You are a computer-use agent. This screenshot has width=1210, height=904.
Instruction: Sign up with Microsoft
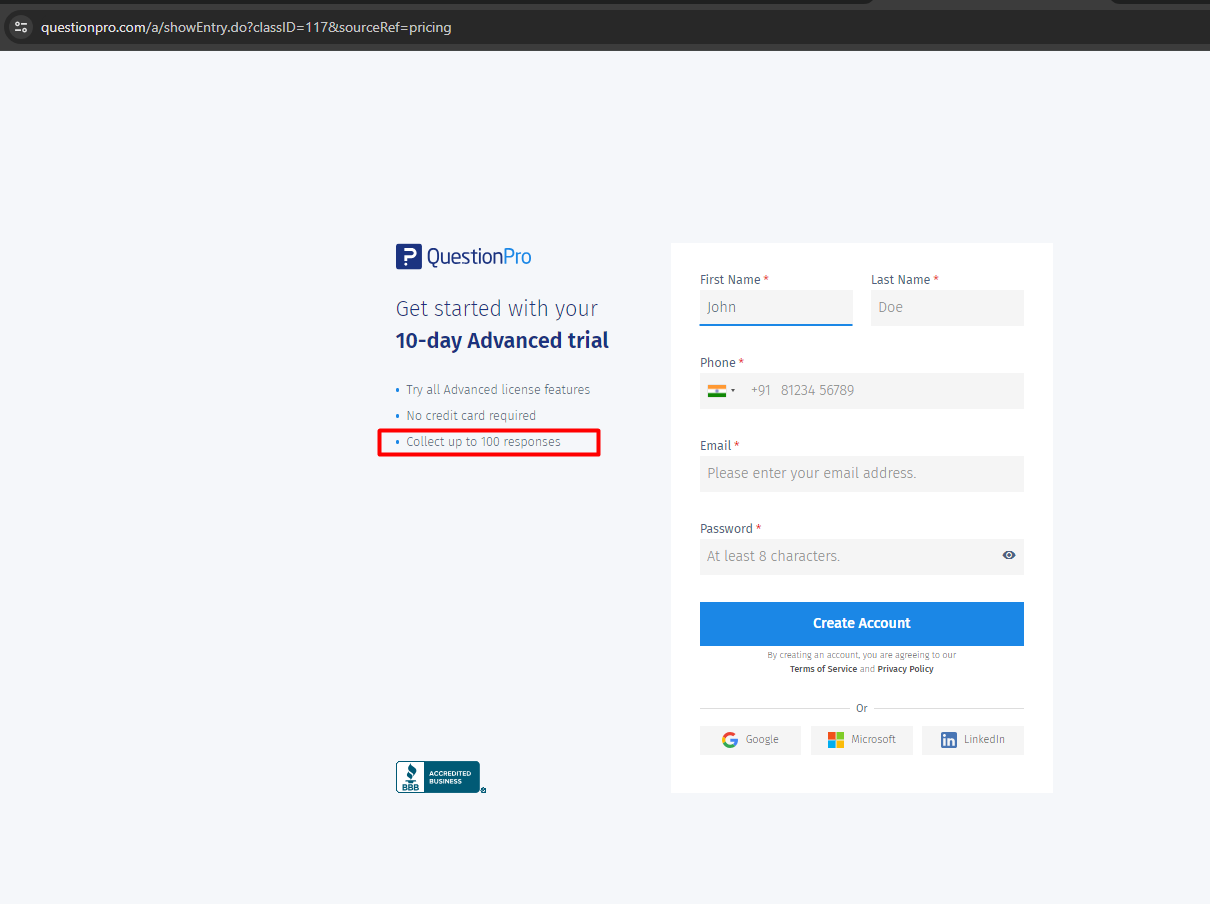[x=862, y=740]
